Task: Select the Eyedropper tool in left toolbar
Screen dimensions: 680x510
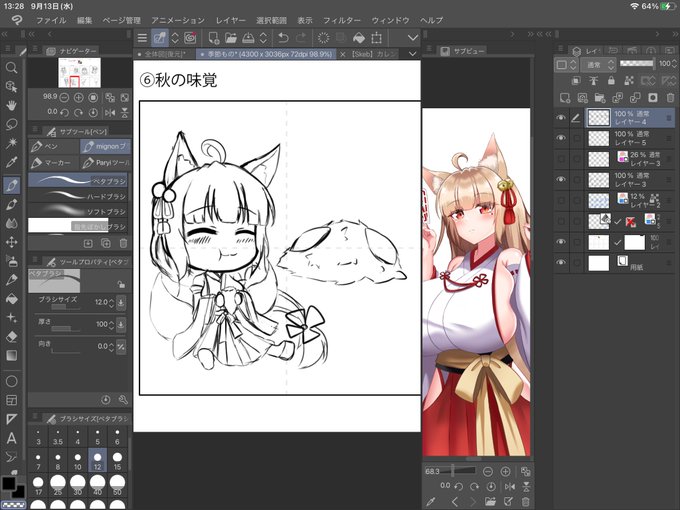Action: tap(12, 162)
